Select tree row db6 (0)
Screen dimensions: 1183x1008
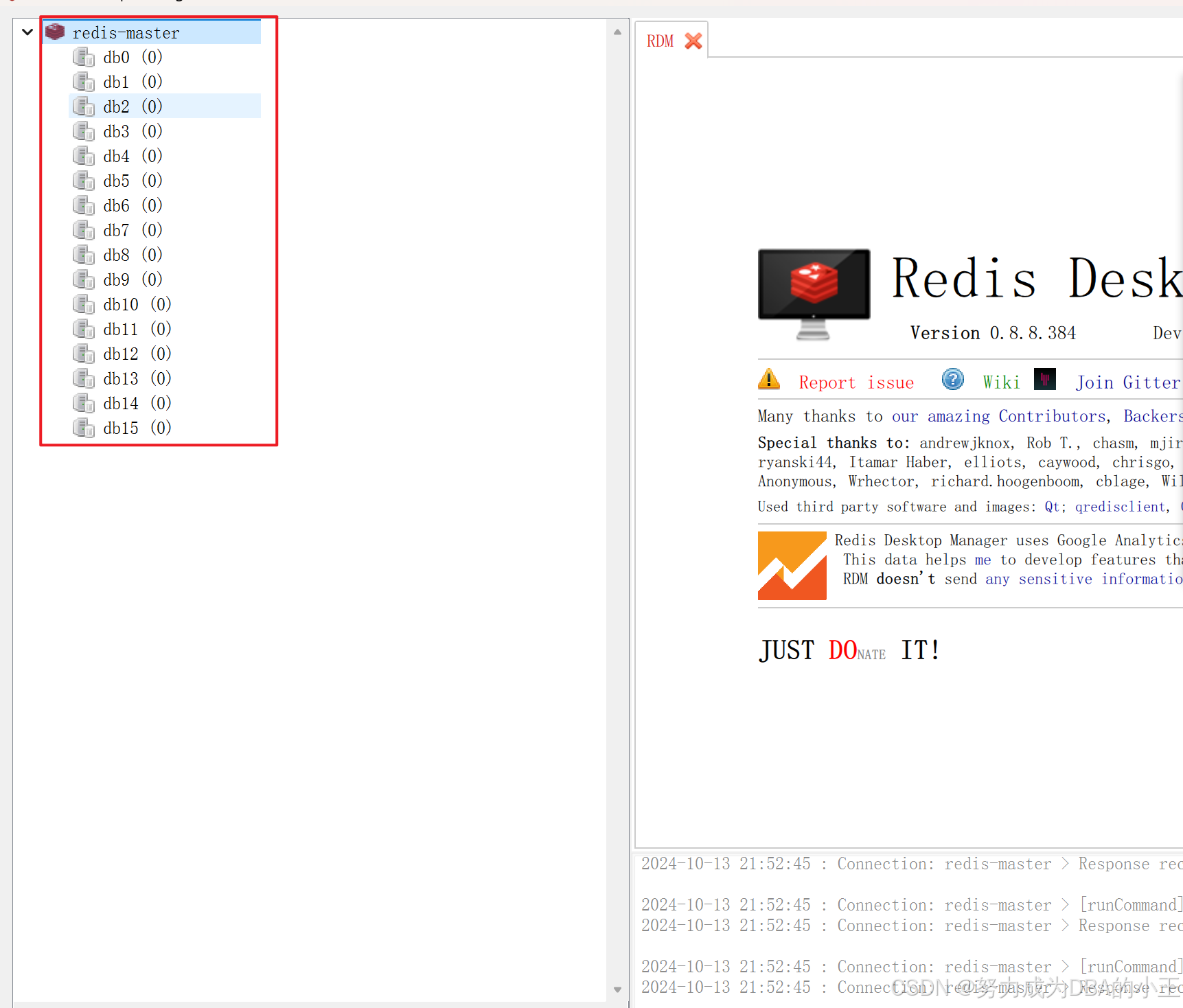(165, 205)
